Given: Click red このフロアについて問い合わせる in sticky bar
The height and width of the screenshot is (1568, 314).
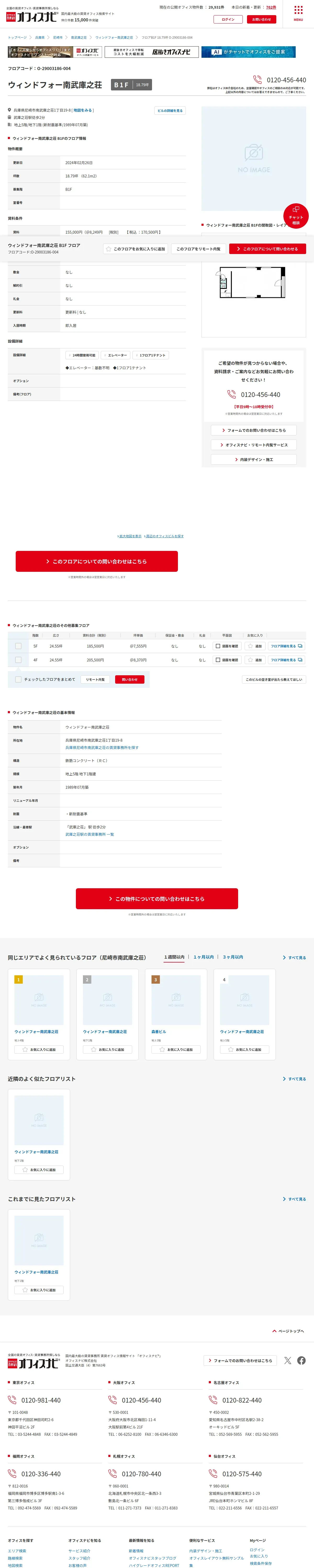Looking at the screenshot, I should (268, 249).
